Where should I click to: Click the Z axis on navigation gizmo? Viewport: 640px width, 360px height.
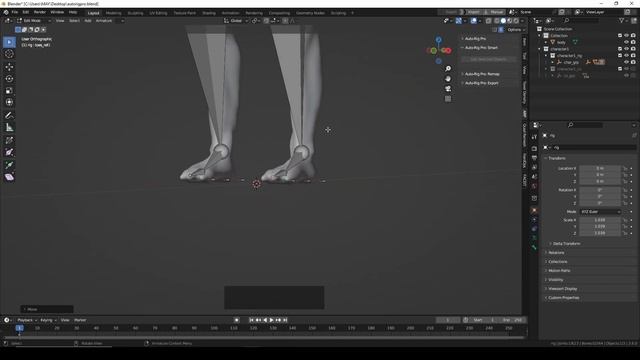438,40
